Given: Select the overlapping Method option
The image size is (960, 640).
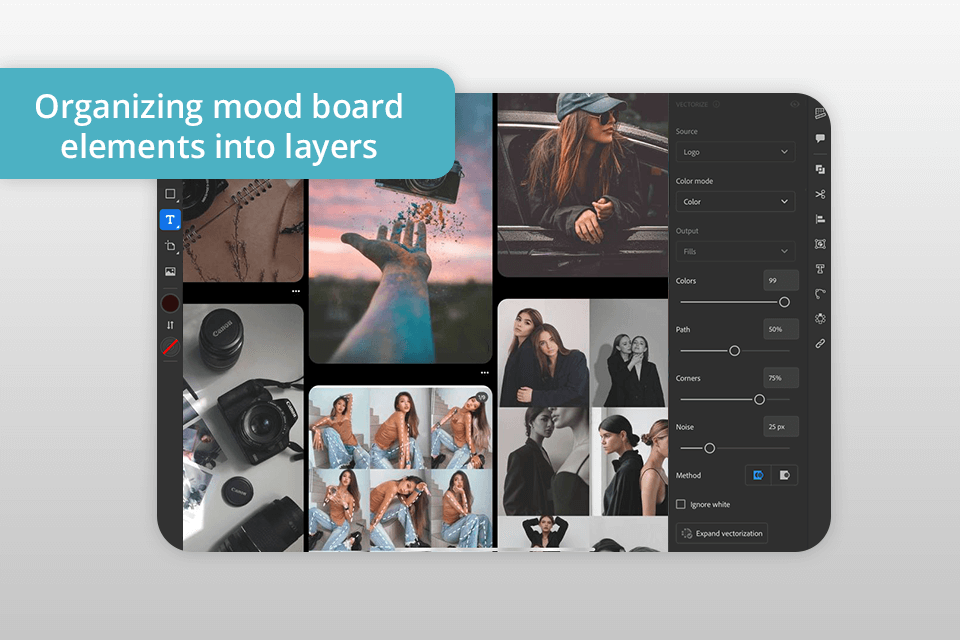Looking at the screenshot, I should point(758,475).
